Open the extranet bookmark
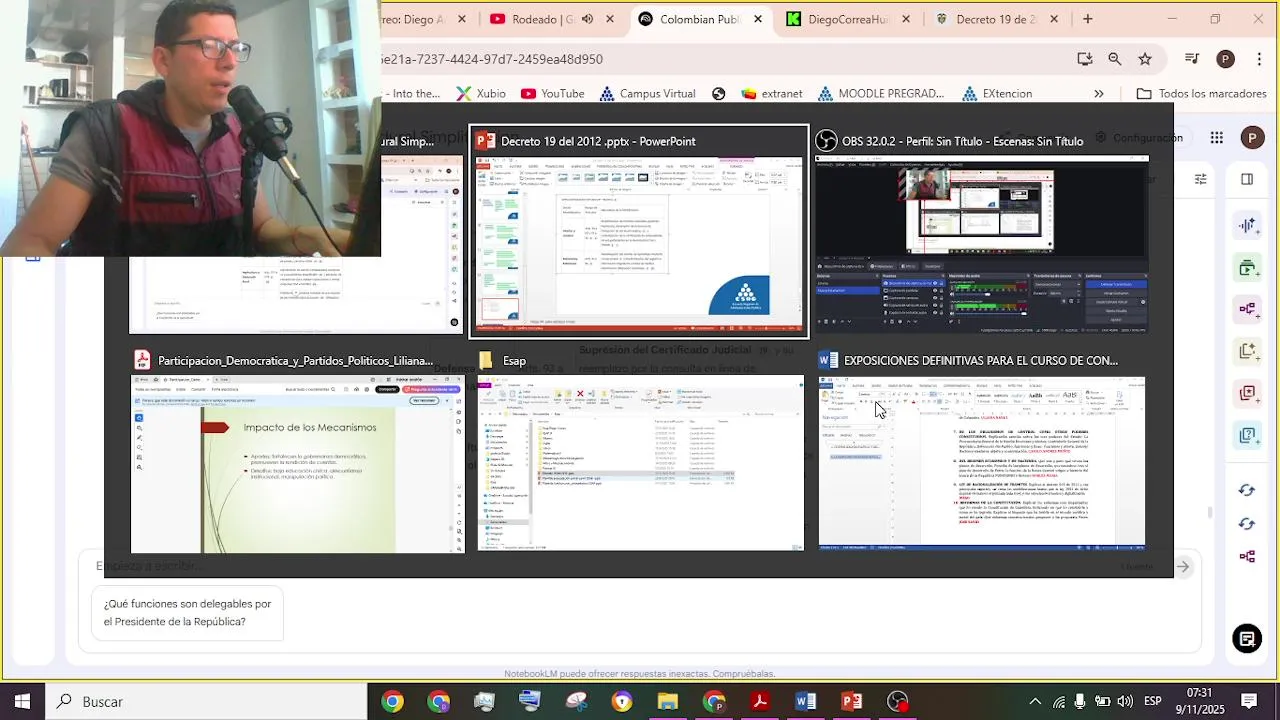Image resolution: width=1280 pixels, height=720 pixels. [771, 93]
